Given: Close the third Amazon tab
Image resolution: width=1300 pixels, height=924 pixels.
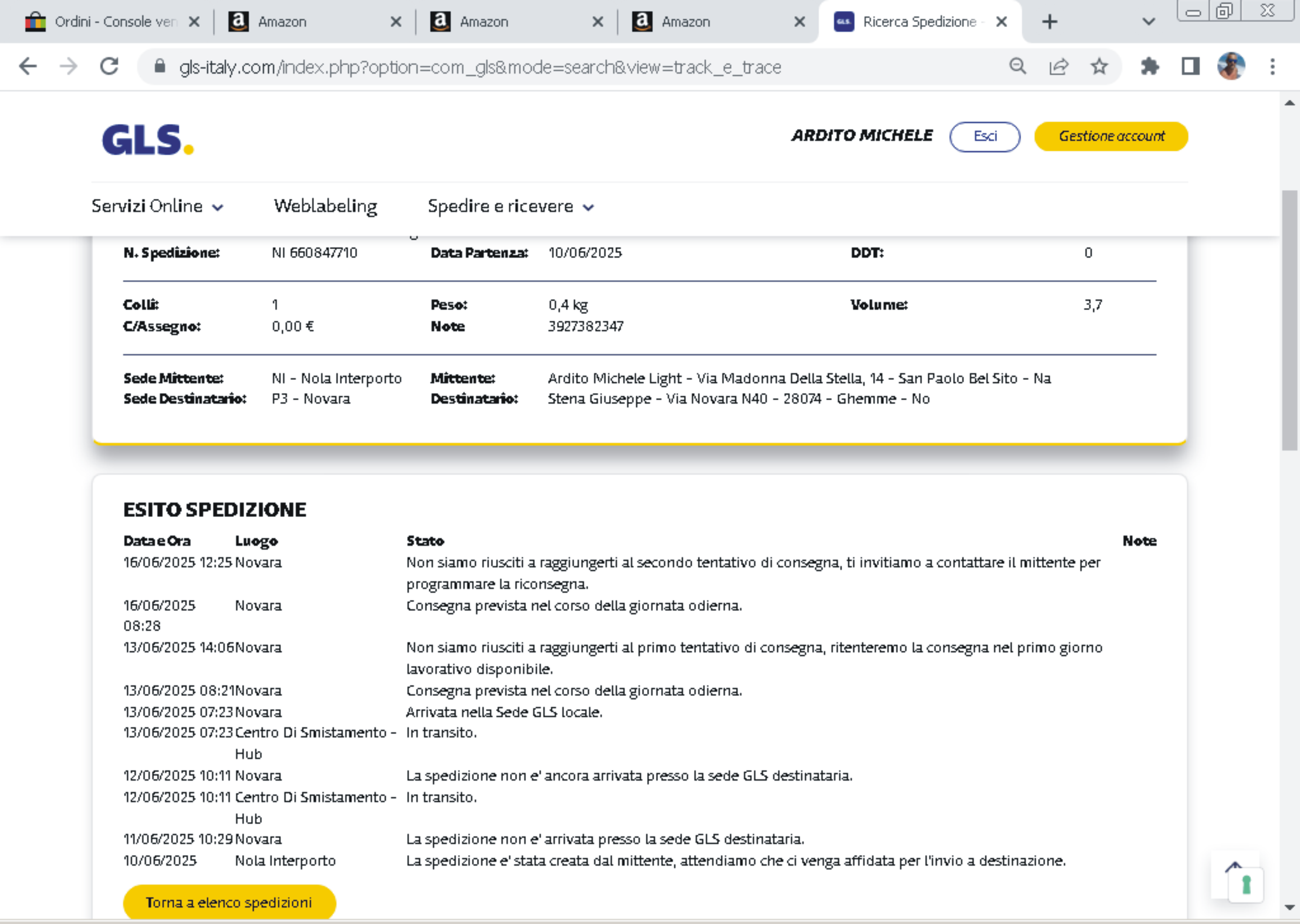Looking at the screenshot, I should (799, 21).
